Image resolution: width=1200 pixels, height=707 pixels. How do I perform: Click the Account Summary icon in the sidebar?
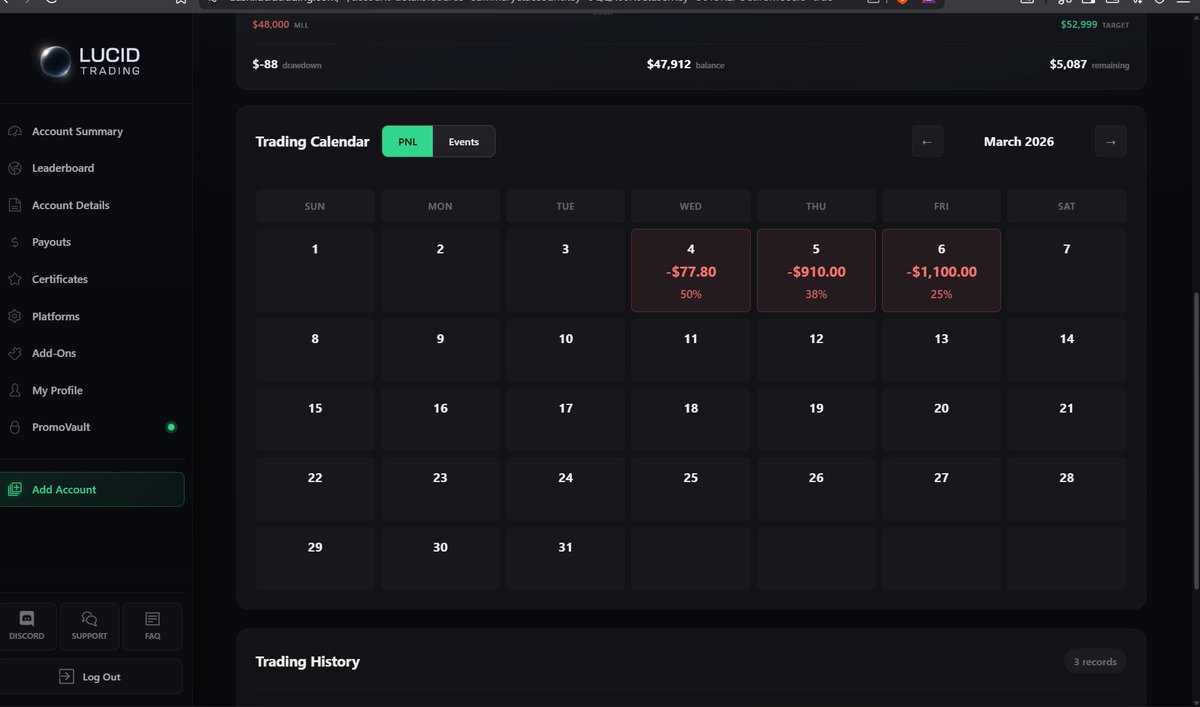14,132
